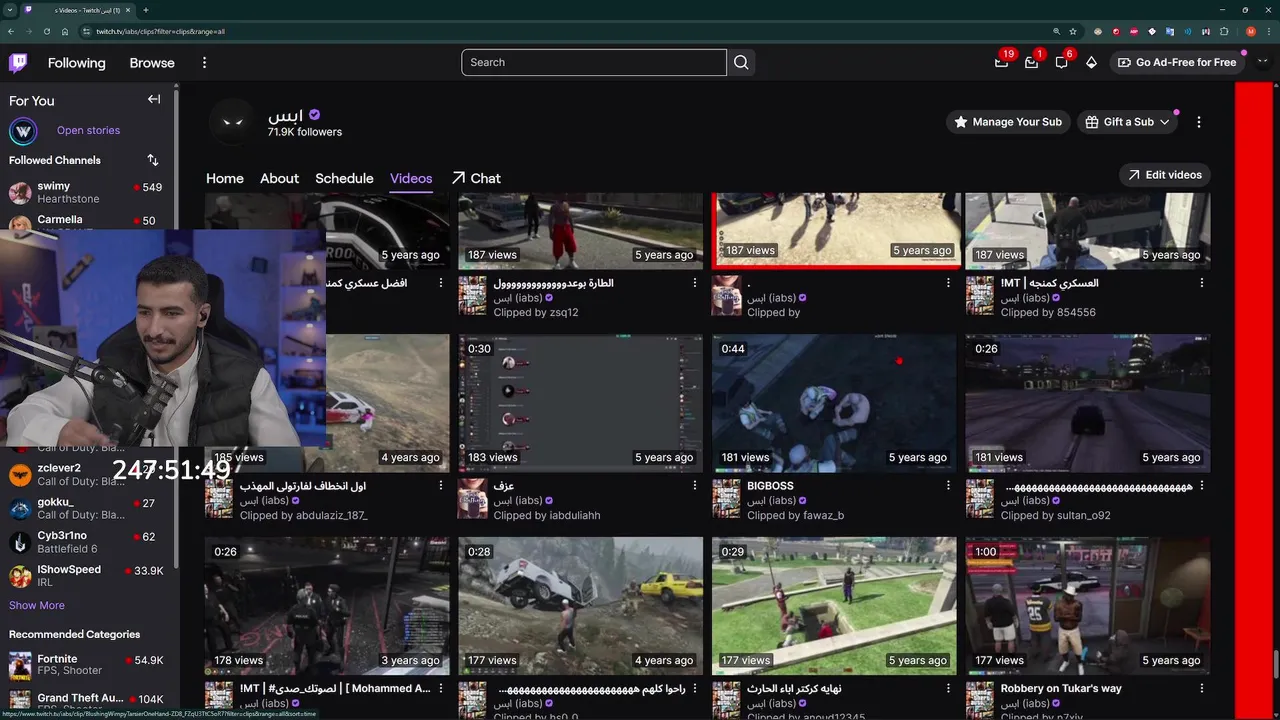Play the Robbery on Tukar's way thumbnail
Image resolution: width=1280 pixels, height=720 pixels.
point(1088,606)
